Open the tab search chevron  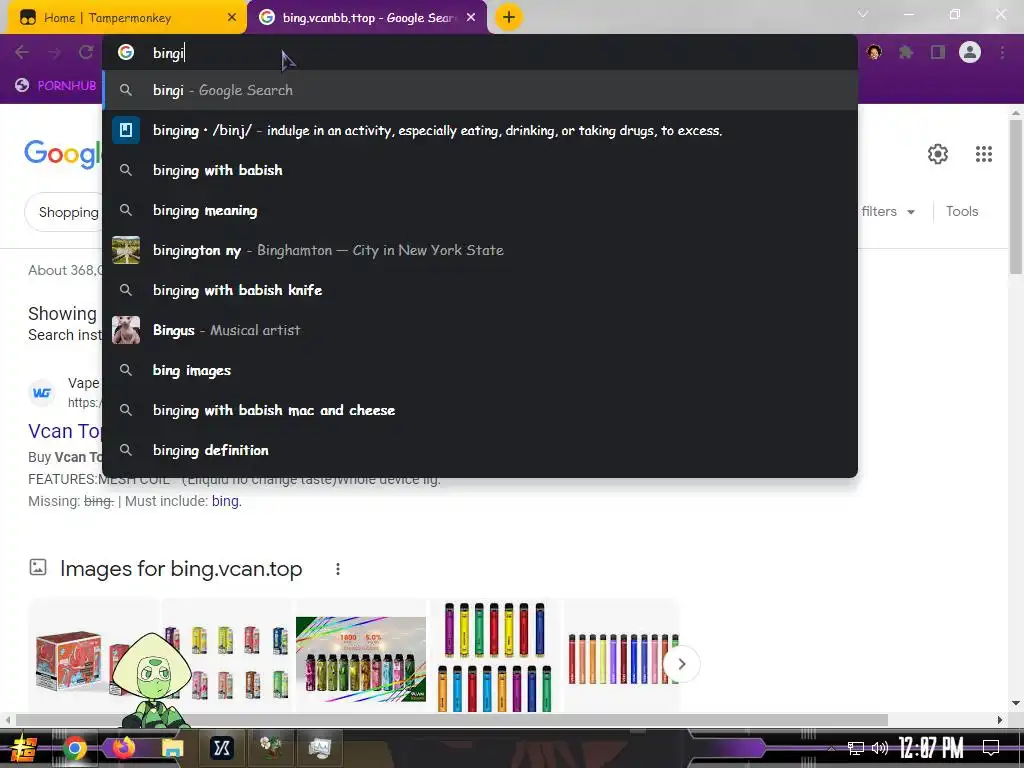click(863, 14)
